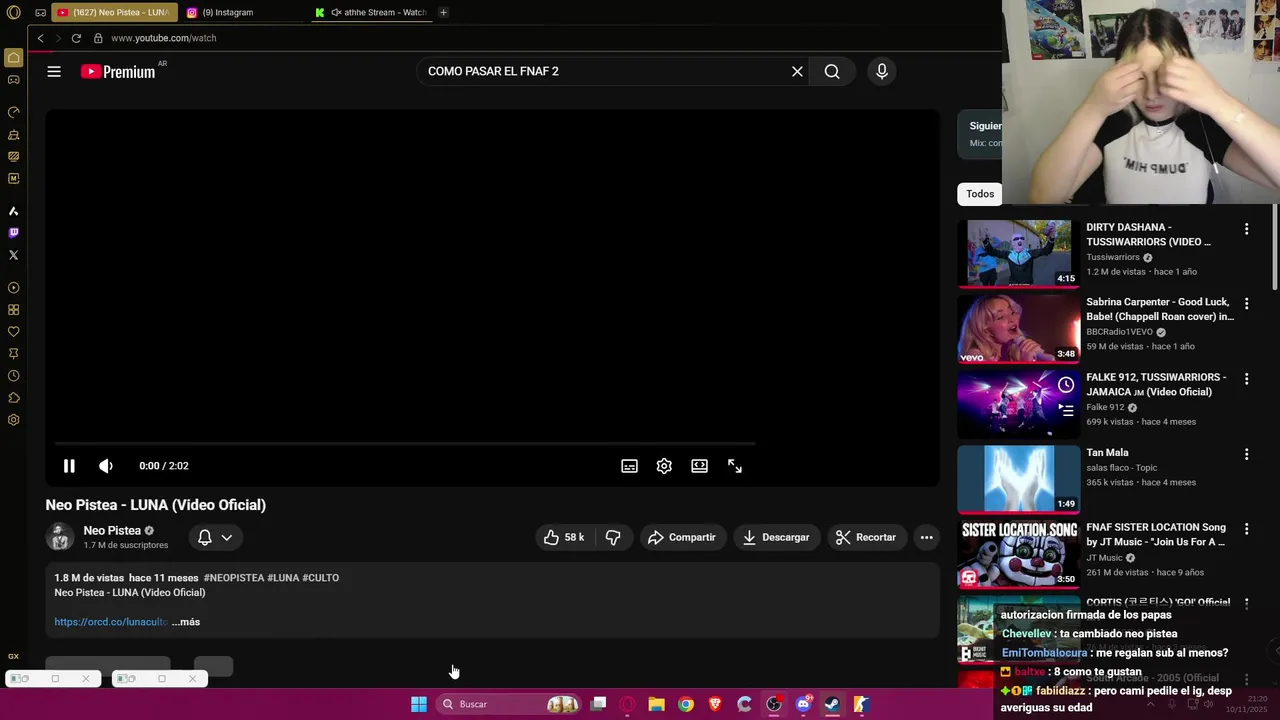The image size is (1280, 720).
Task: Open the Neo Pistea channel name link
Action: [x=112, y=531]
